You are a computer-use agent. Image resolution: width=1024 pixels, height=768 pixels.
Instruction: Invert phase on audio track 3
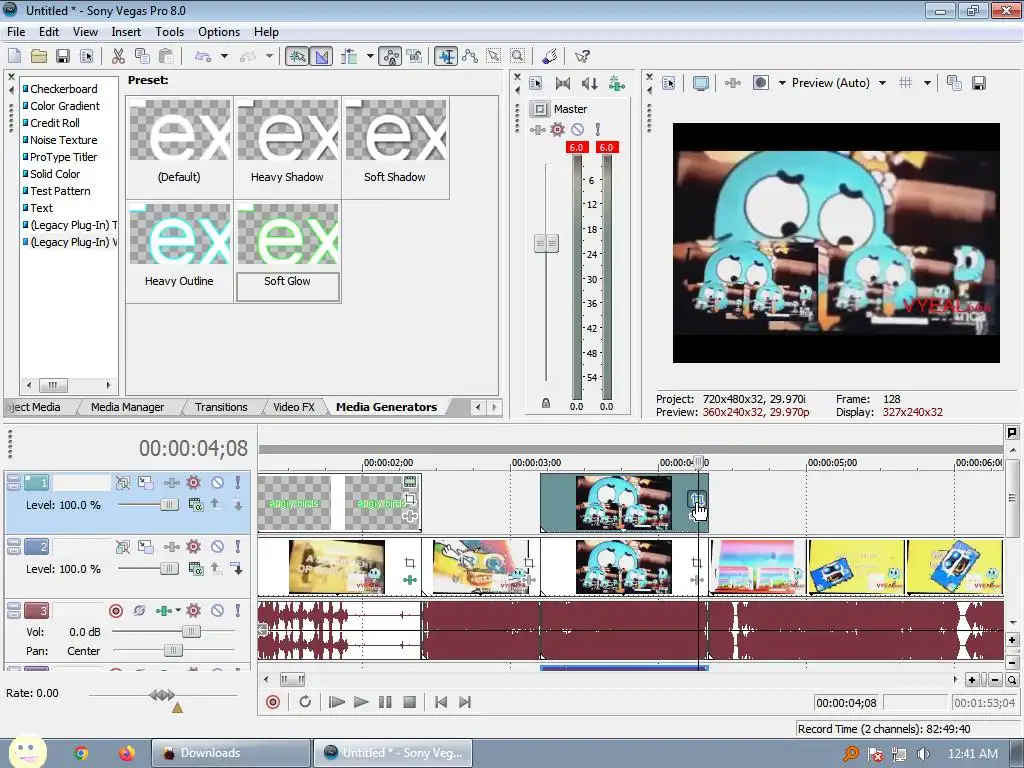click(139, 611)
